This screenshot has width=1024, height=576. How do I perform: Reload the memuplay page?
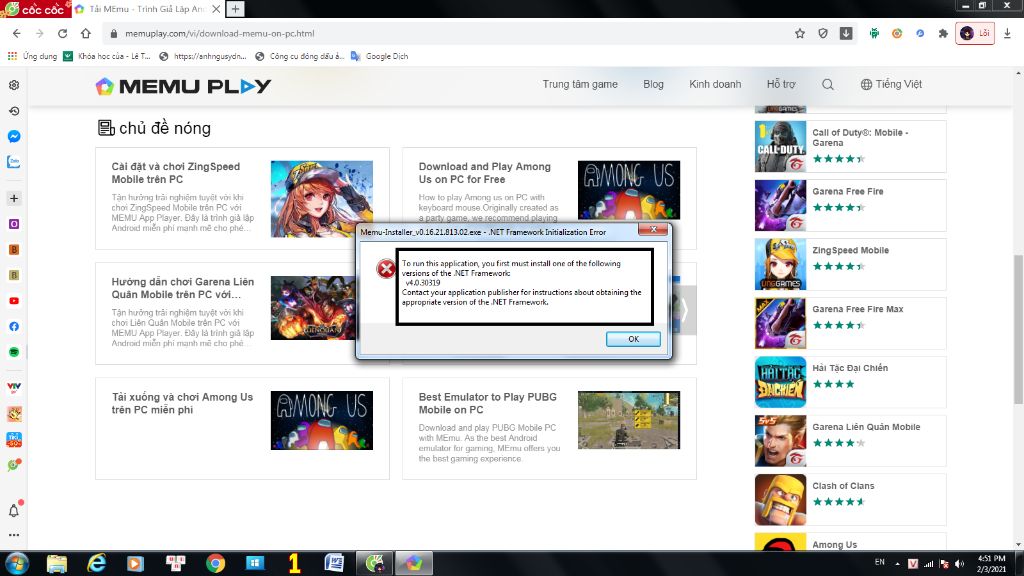coord(62,33)
